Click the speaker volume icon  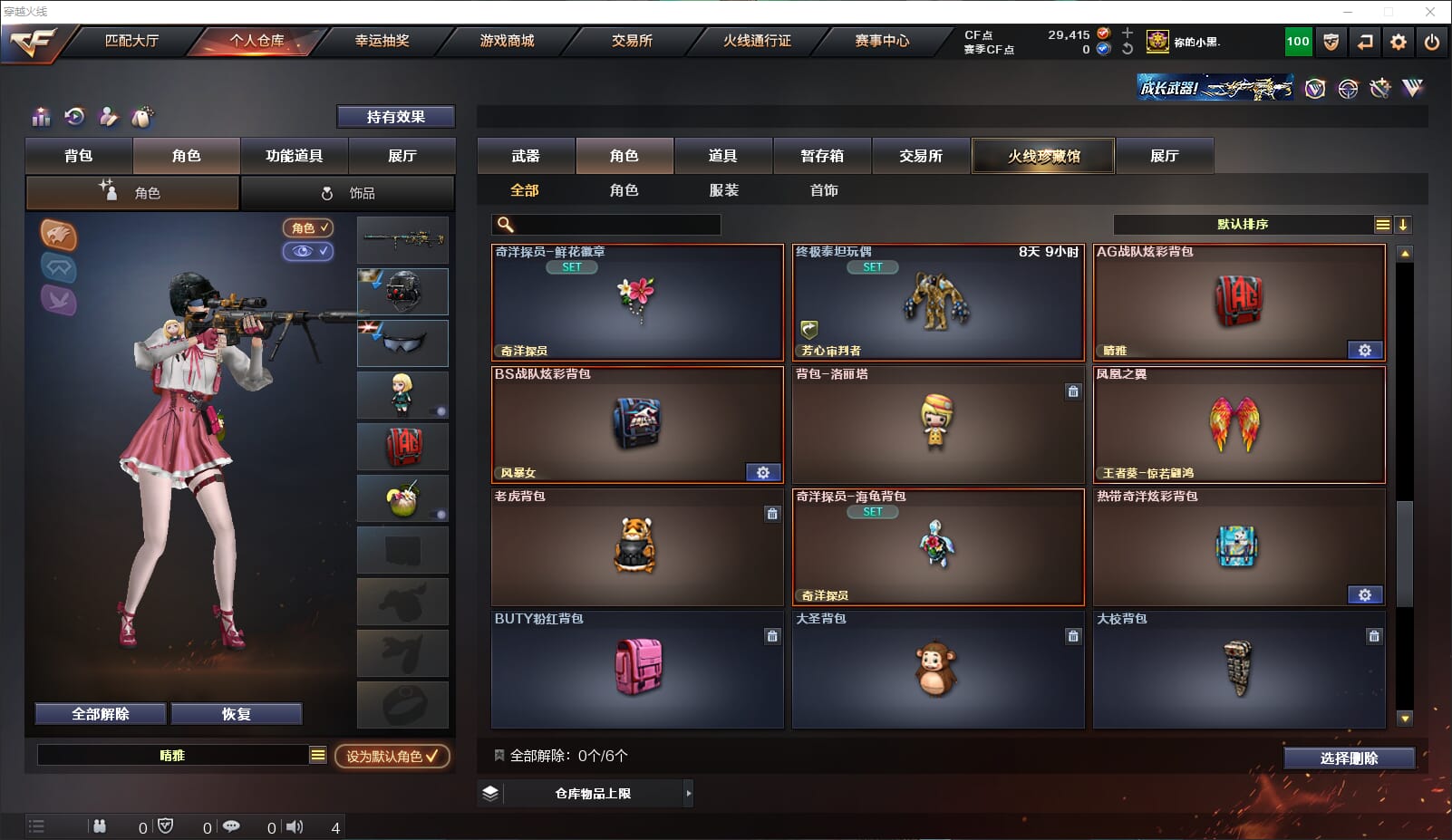coord(295,826)
